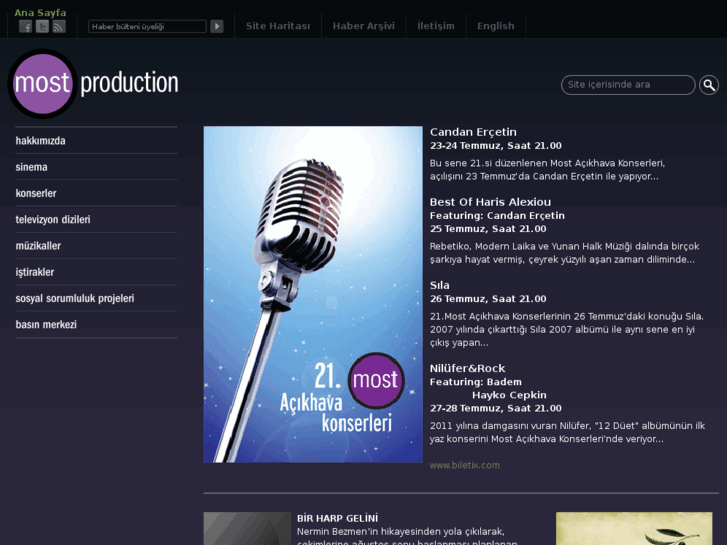Open the Facebook social icon
Image resolution: width=727 pixels, height=545 pixels.
[26, 26]
